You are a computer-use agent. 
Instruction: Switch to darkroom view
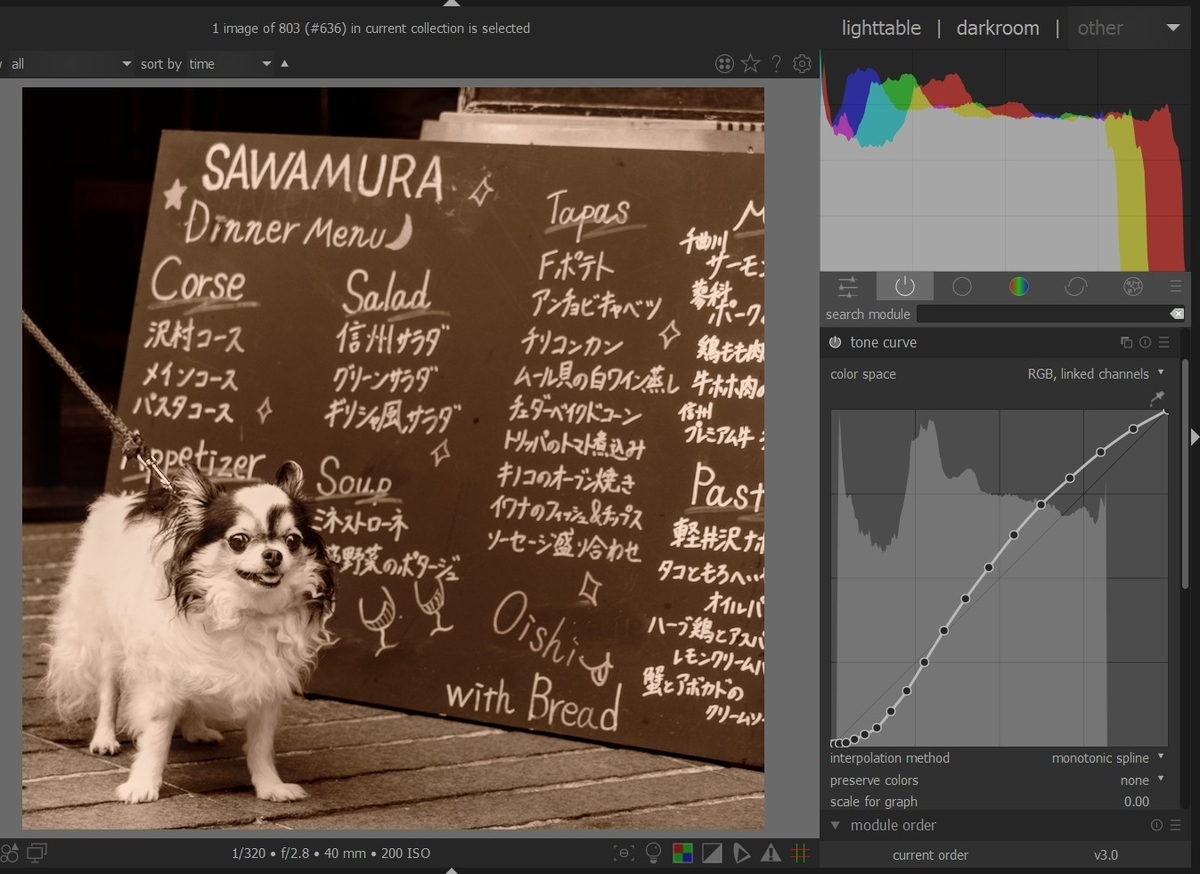coord(998,28)
